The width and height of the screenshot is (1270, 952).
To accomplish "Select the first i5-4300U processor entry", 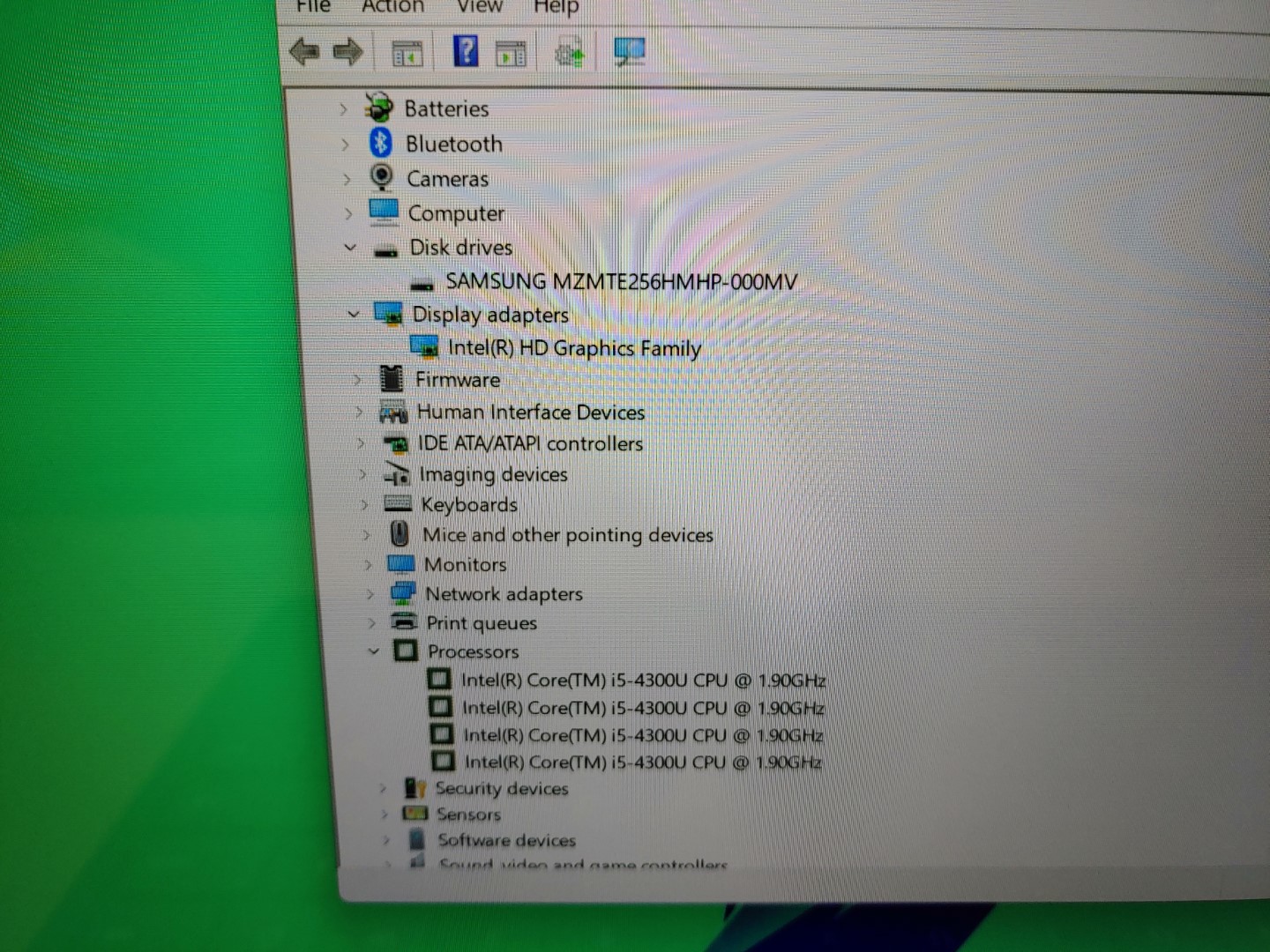I will pos(643,680).
